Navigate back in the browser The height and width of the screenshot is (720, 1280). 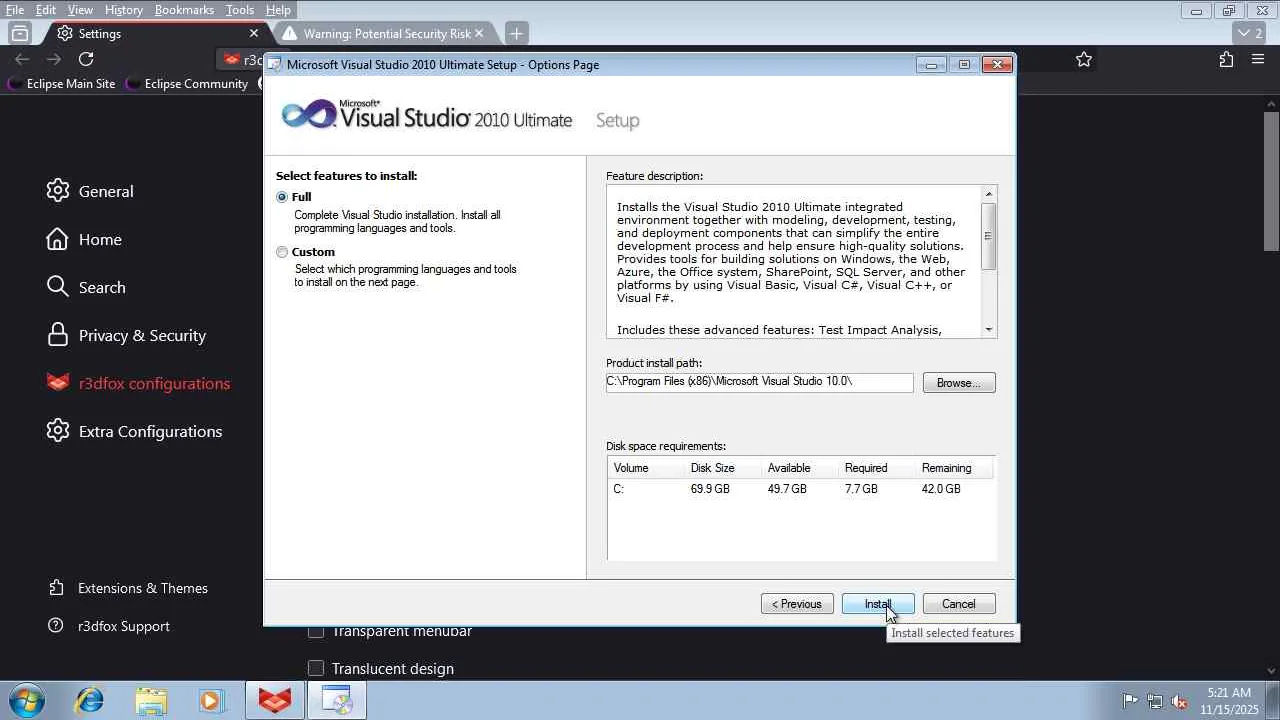click(22, 59)
